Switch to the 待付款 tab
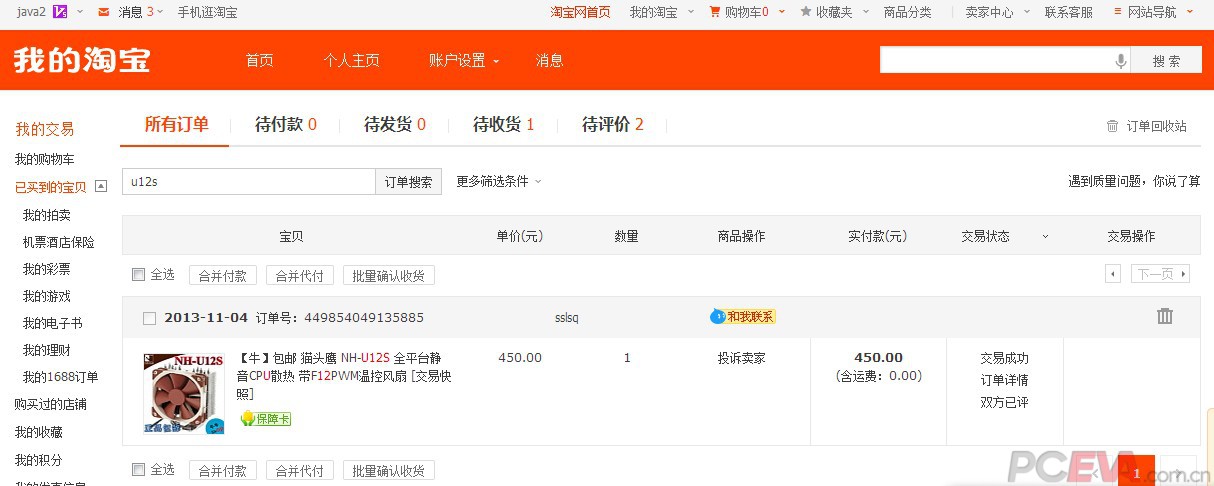This screenshot has width=1214, height=486. pos(286,125)
